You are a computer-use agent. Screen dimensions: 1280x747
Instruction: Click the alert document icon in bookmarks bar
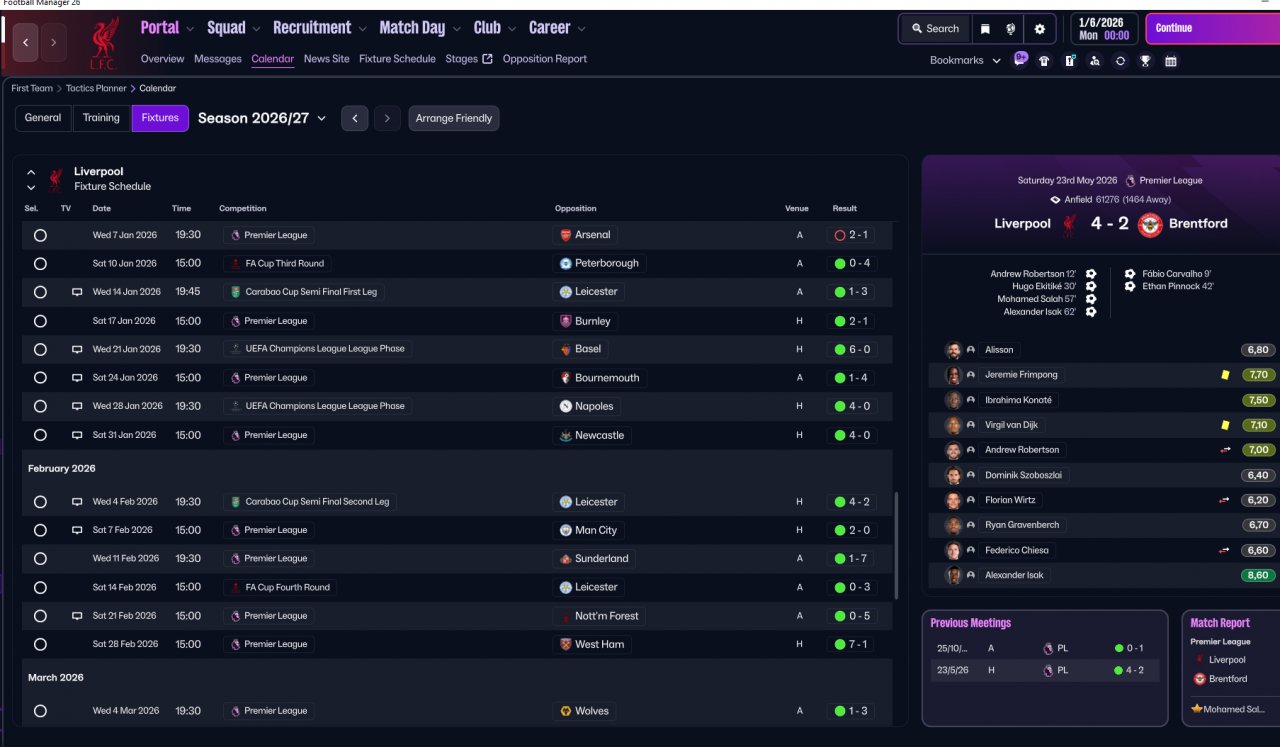[1069, 61]
